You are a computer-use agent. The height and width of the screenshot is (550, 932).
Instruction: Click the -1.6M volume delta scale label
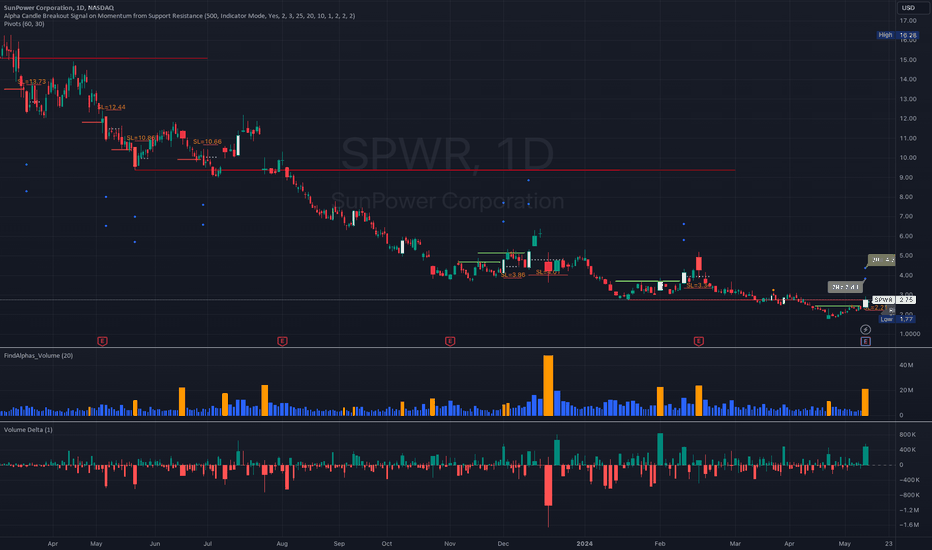[909, 525]
